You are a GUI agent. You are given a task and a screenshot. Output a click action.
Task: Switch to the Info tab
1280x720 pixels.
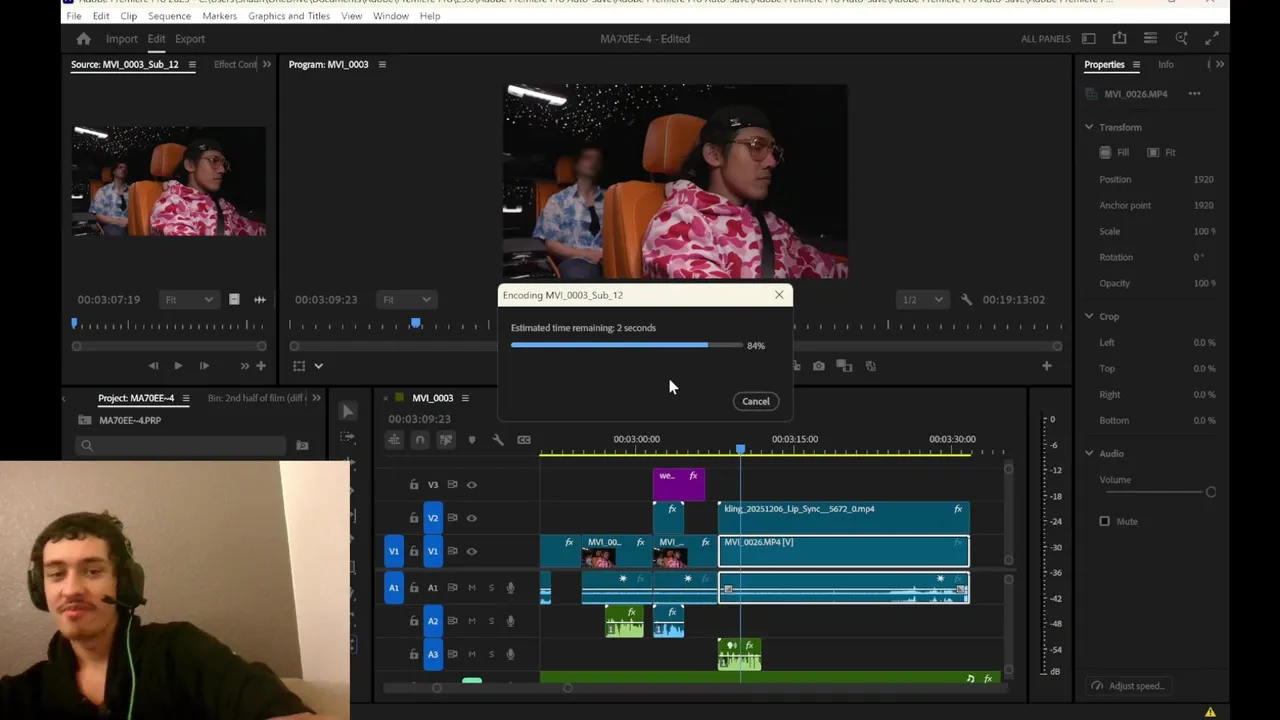coord(1166,64)
